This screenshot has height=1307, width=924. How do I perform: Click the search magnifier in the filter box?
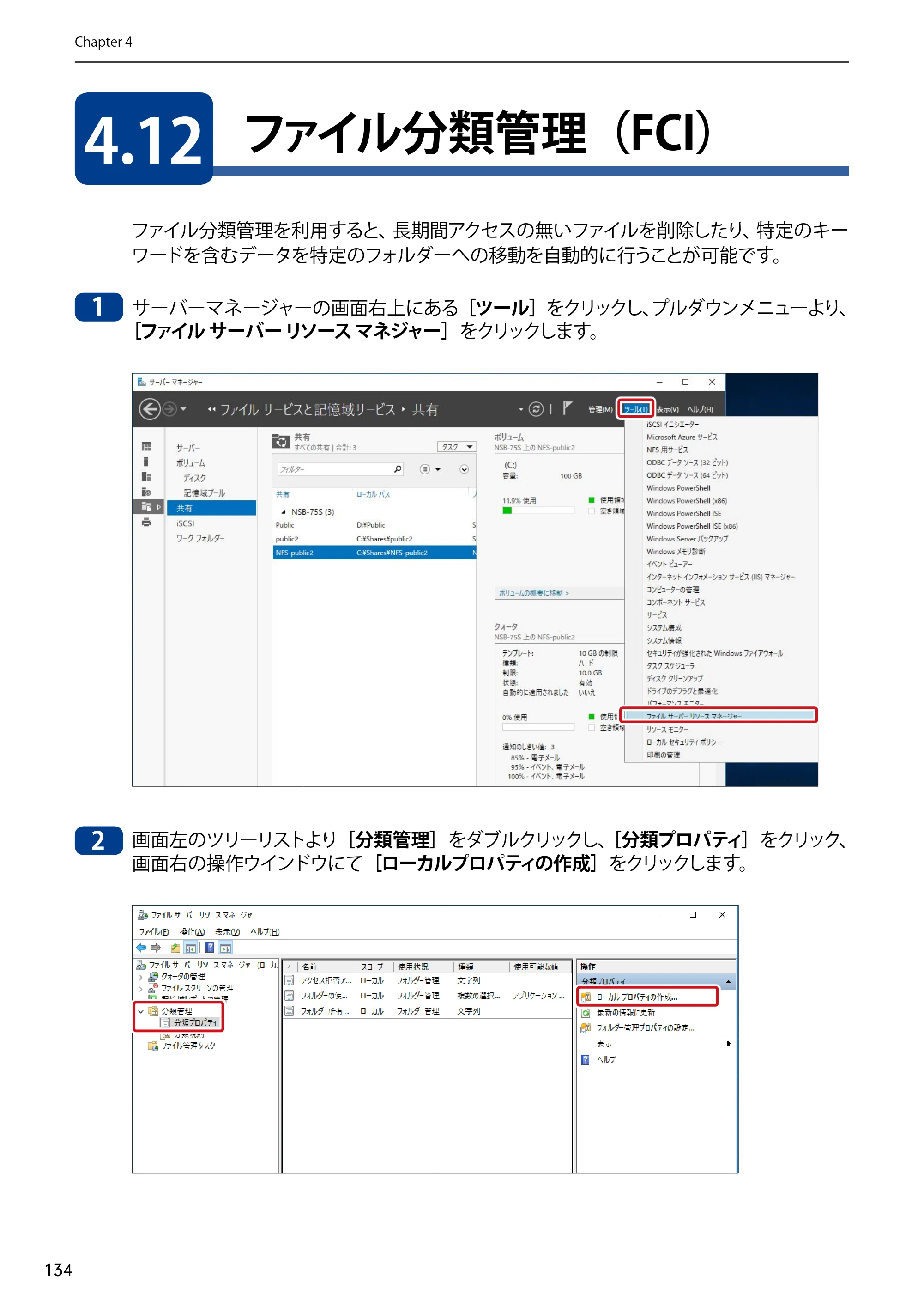[x=398, y=469]
